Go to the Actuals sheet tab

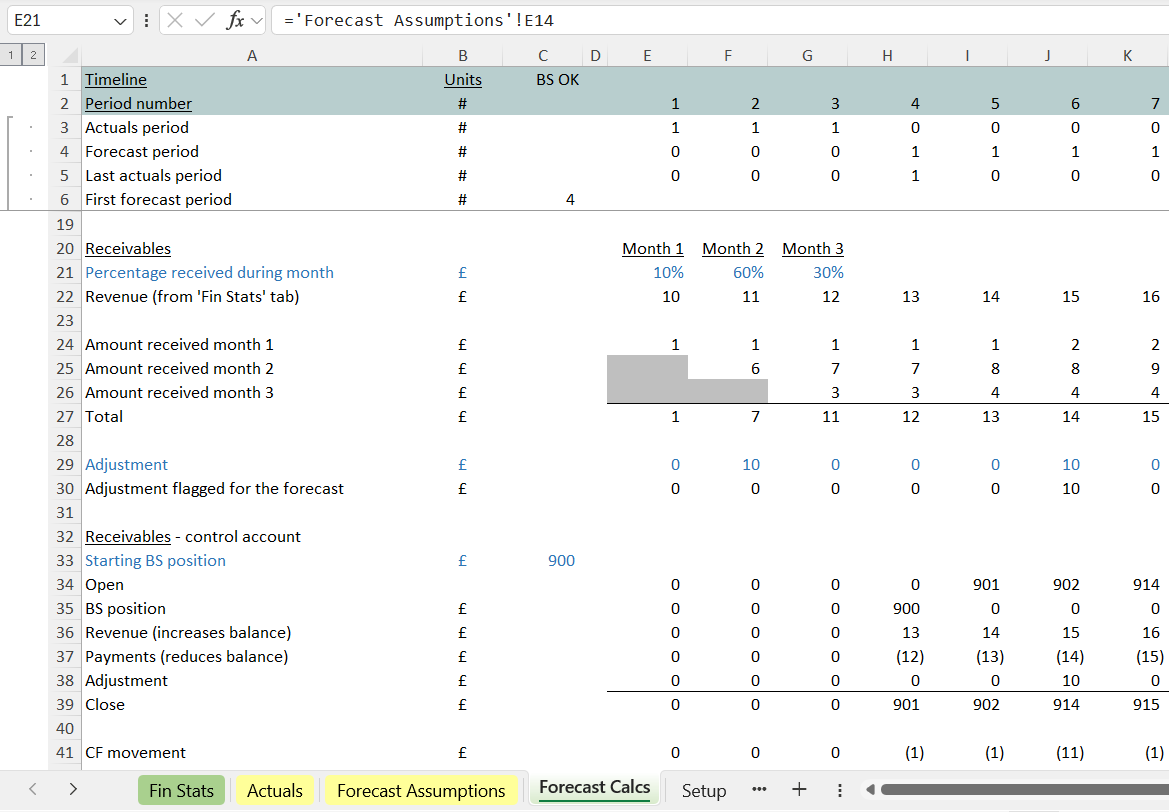pos(274,791)
